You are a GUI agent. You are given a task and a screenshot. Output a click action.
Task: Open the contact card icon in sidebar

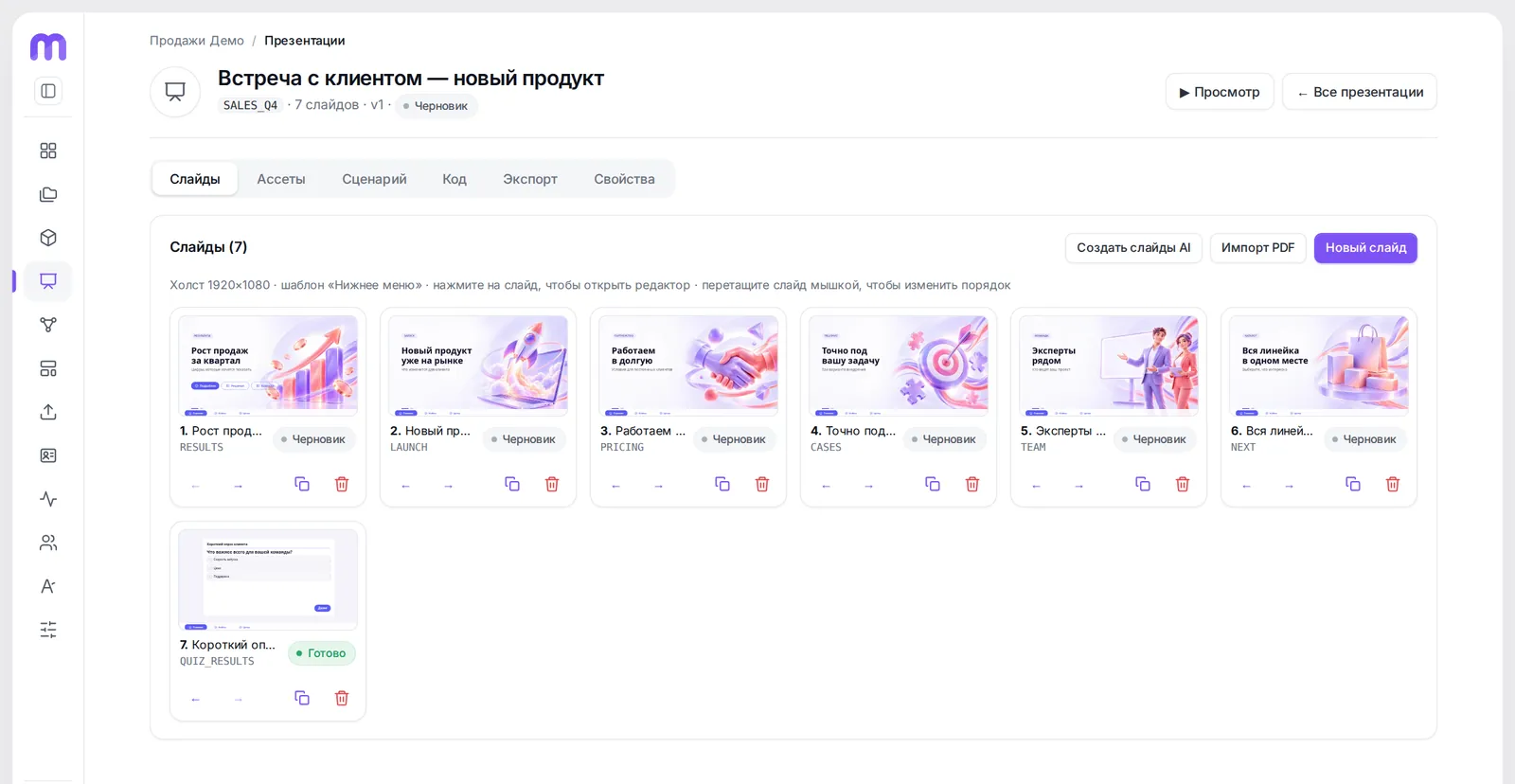pos(48,455)
